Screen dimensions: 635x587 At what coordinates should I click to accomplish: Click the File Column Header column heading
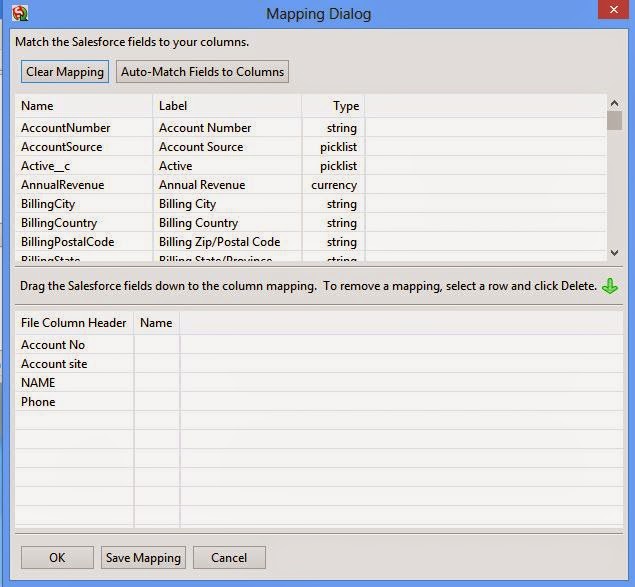click(x=74, y=323)
